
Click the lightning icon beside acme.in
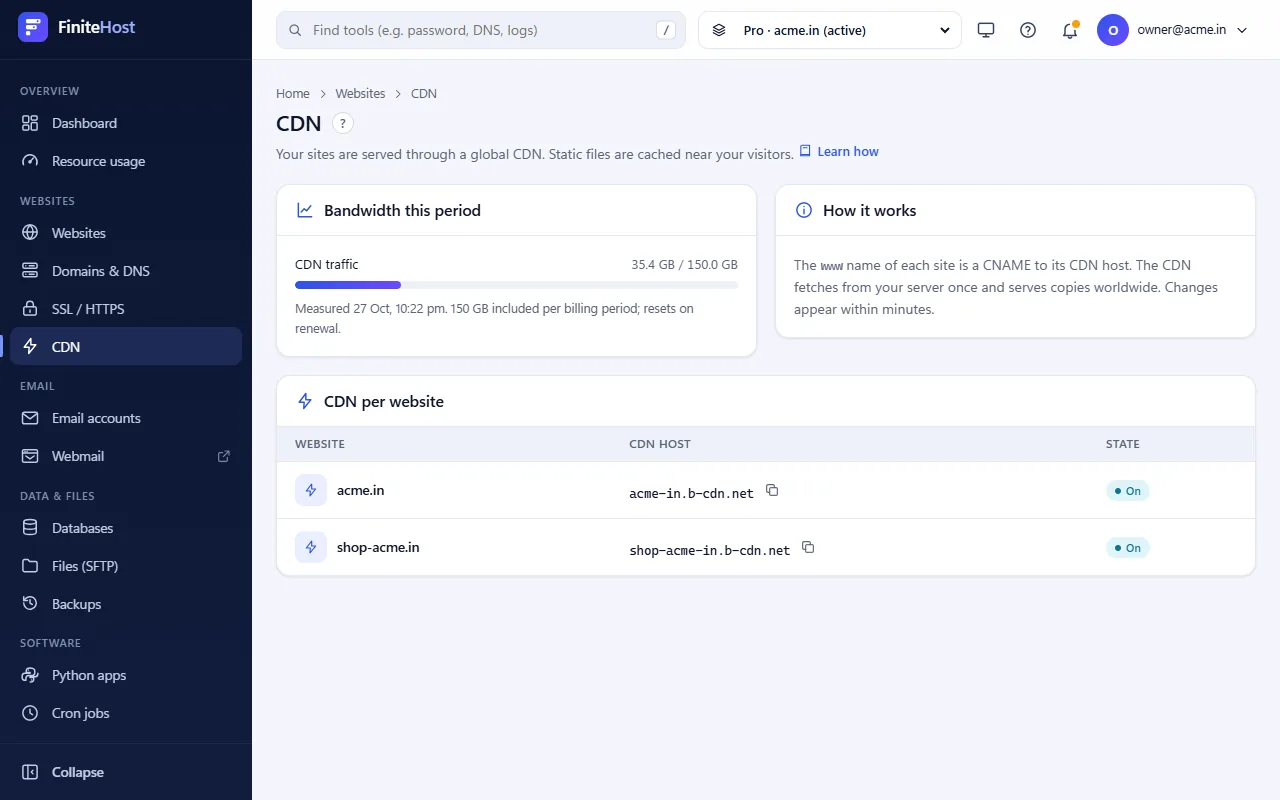[311, 490]
